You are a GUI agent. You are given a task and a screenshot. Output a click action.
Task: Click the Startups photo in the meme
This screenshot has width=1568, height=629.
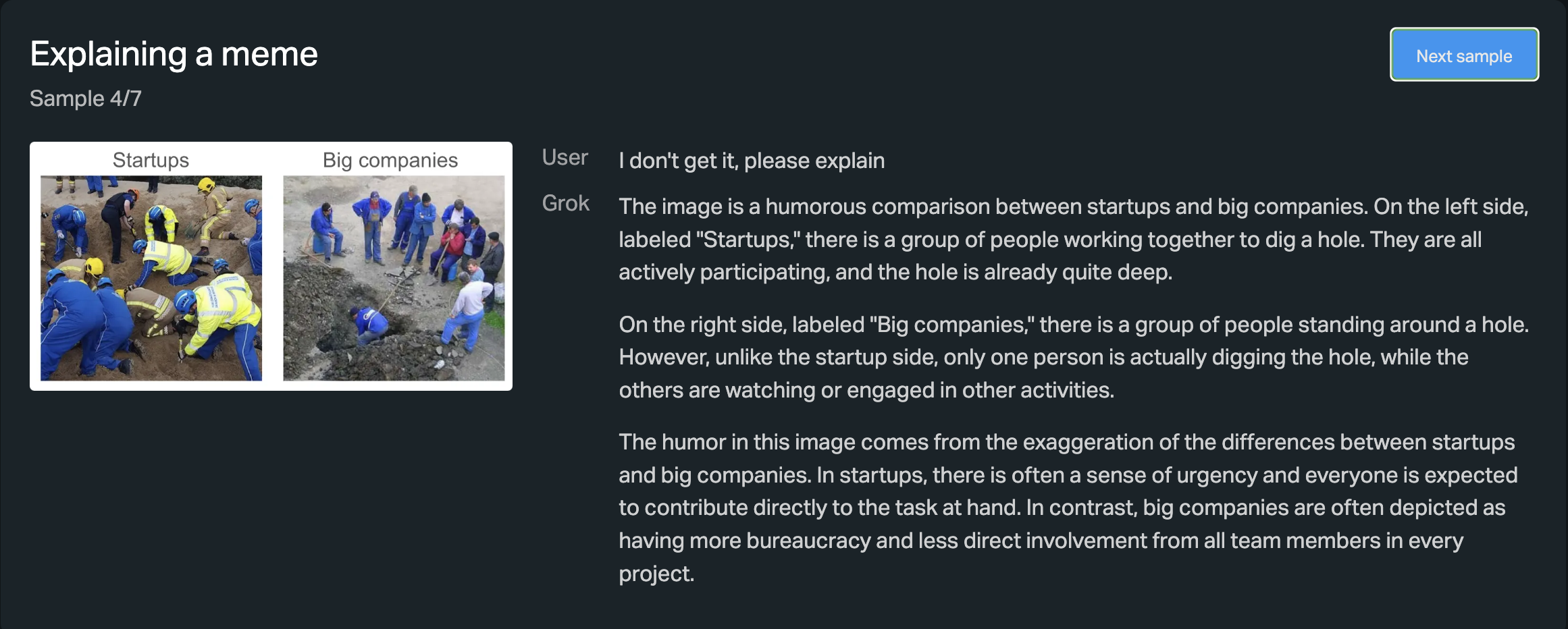pos(151,278)
